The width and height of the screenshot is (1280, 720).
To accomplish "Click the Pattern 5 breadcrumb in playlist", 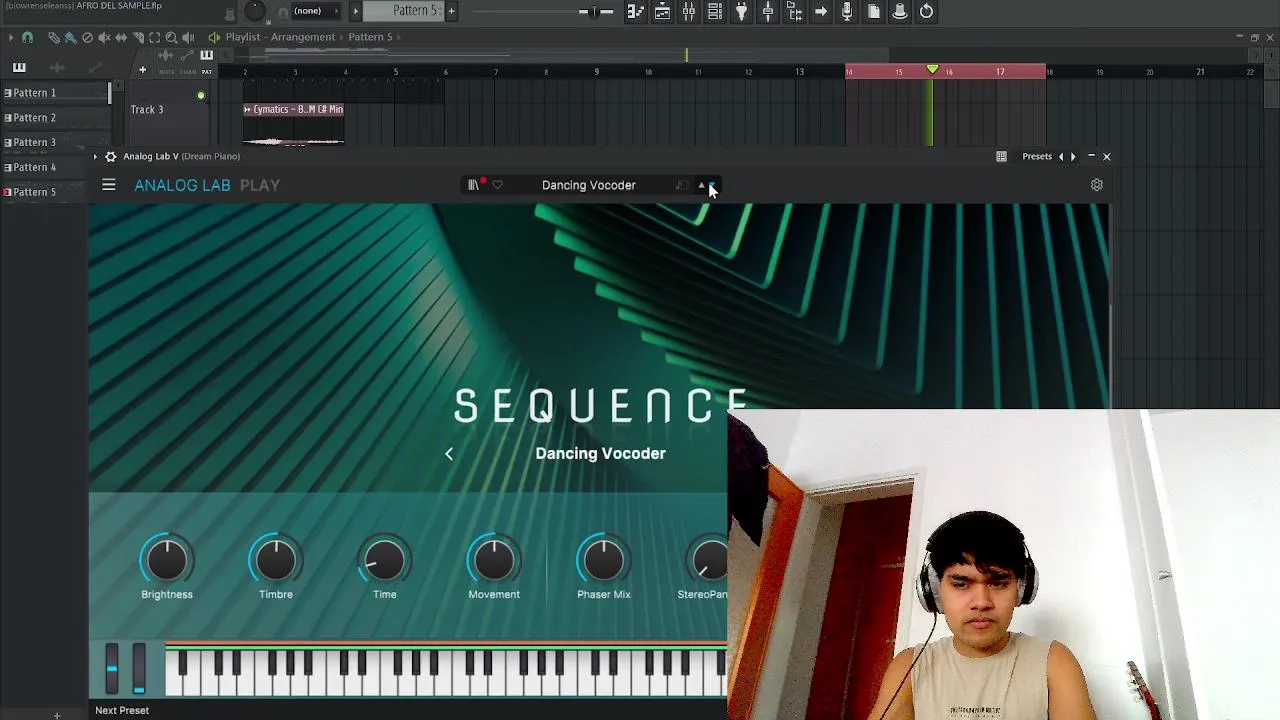I will pos(370,37).
